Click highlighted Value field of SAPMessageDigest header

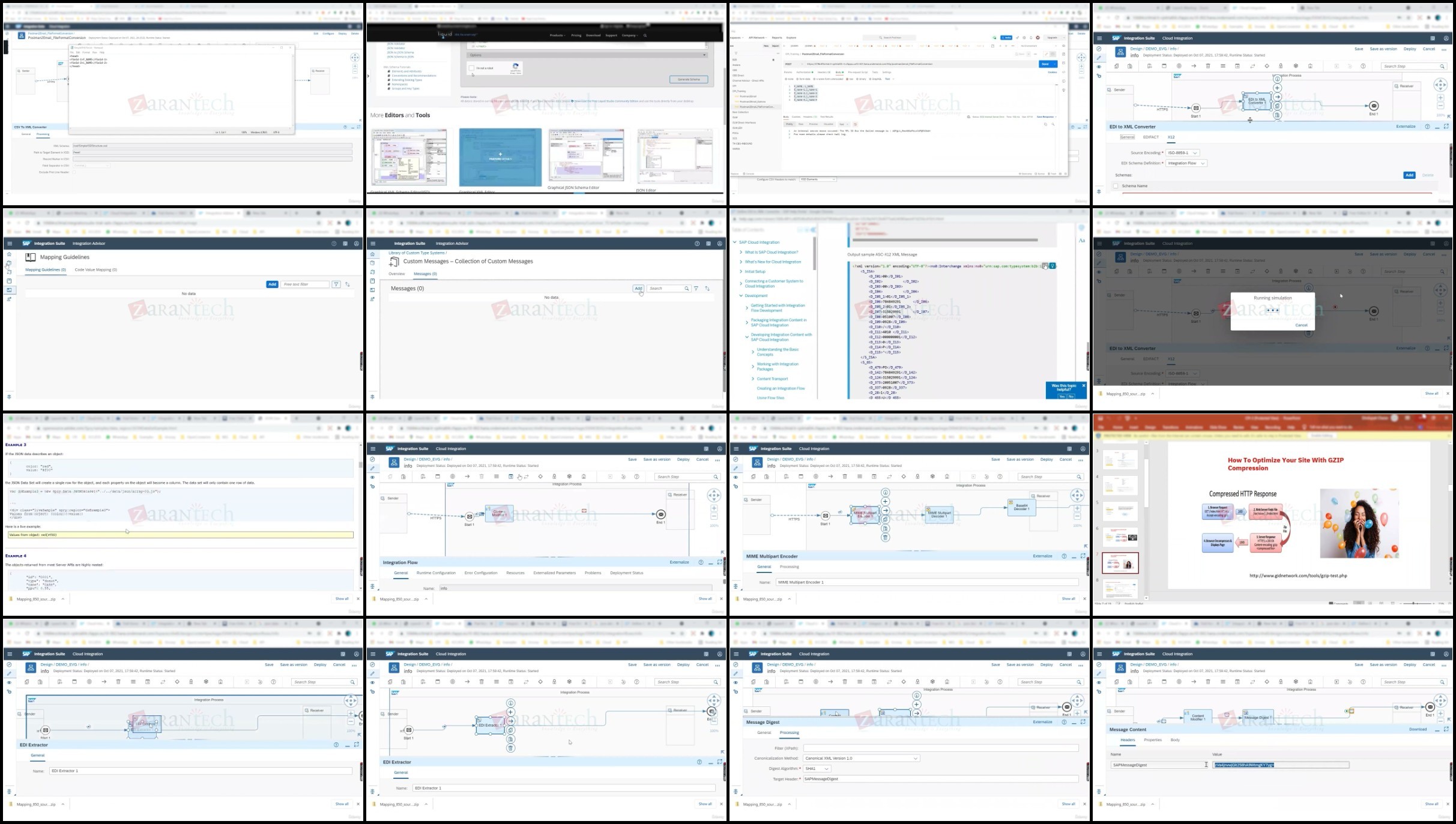1281,765
